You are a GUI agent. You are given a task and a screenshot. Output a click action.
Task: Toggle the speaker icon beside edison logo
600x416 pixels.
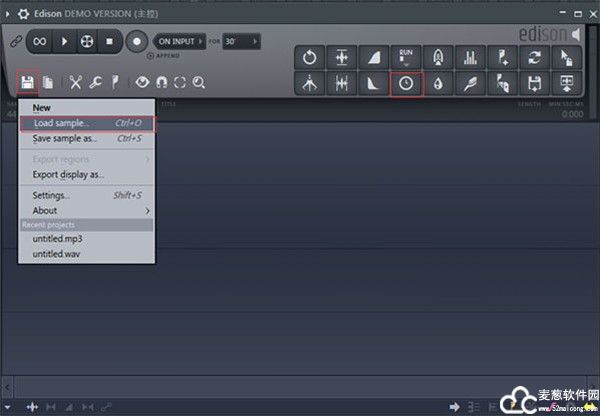(576, 34)
